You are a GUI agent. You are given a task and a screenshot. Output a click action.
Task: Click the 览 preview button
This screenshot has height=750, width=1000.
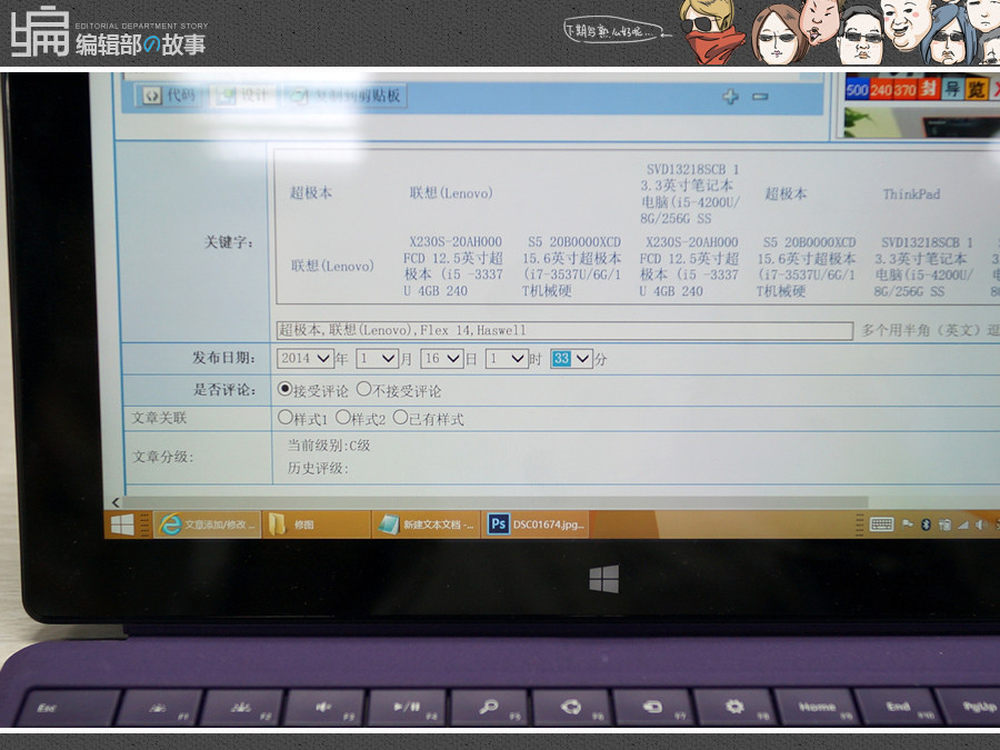[976, 89]
